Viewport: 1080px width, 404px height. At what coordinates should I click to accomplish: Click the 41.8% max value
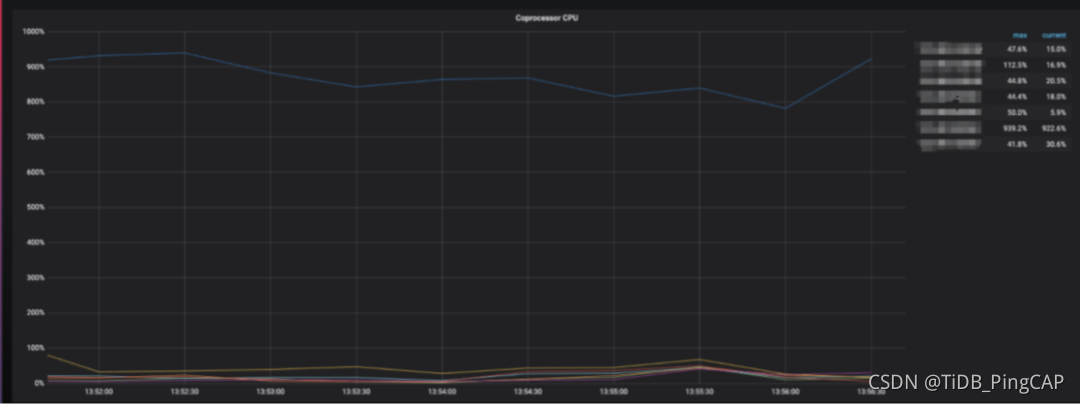pos(1017,145)
